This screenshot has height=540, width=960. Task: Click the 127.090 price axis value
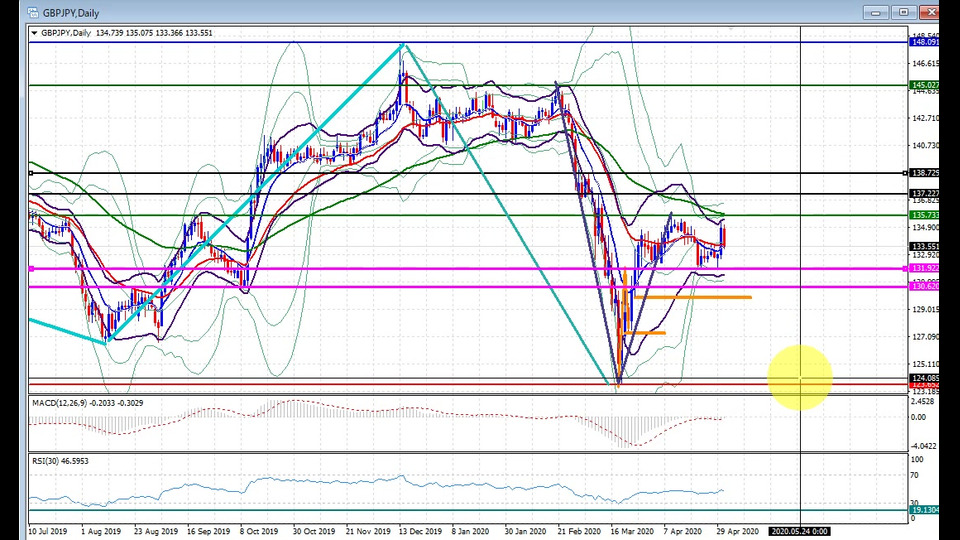924,337
